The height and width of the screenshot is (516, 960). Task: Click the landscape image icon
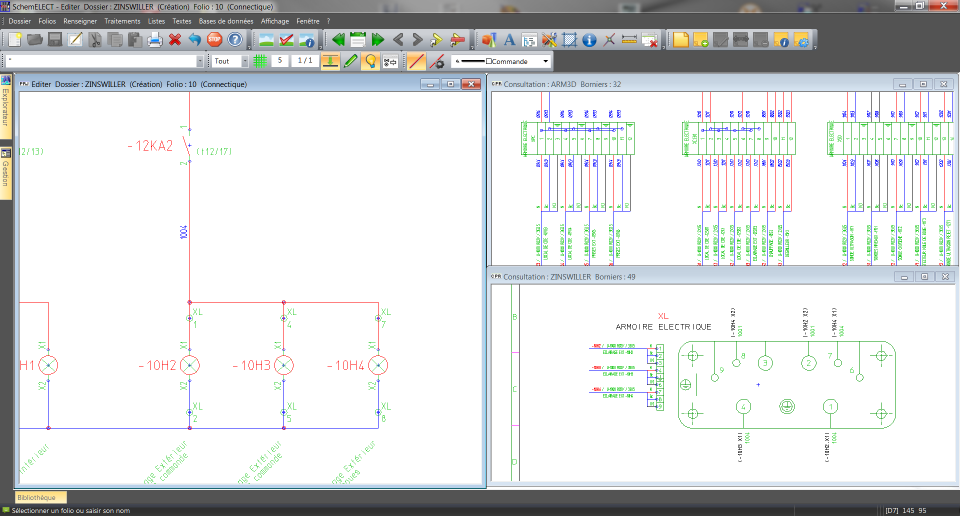coord(266,40)
